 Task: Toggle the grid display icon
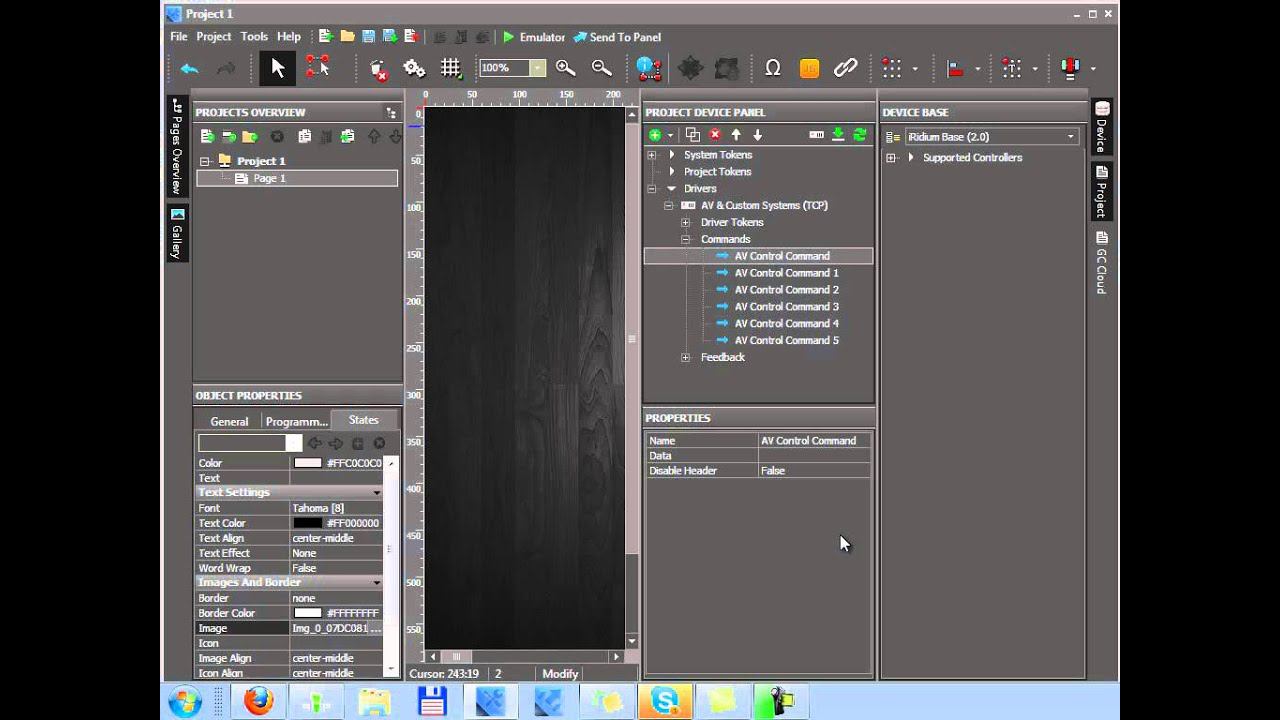tap(451, 68)
